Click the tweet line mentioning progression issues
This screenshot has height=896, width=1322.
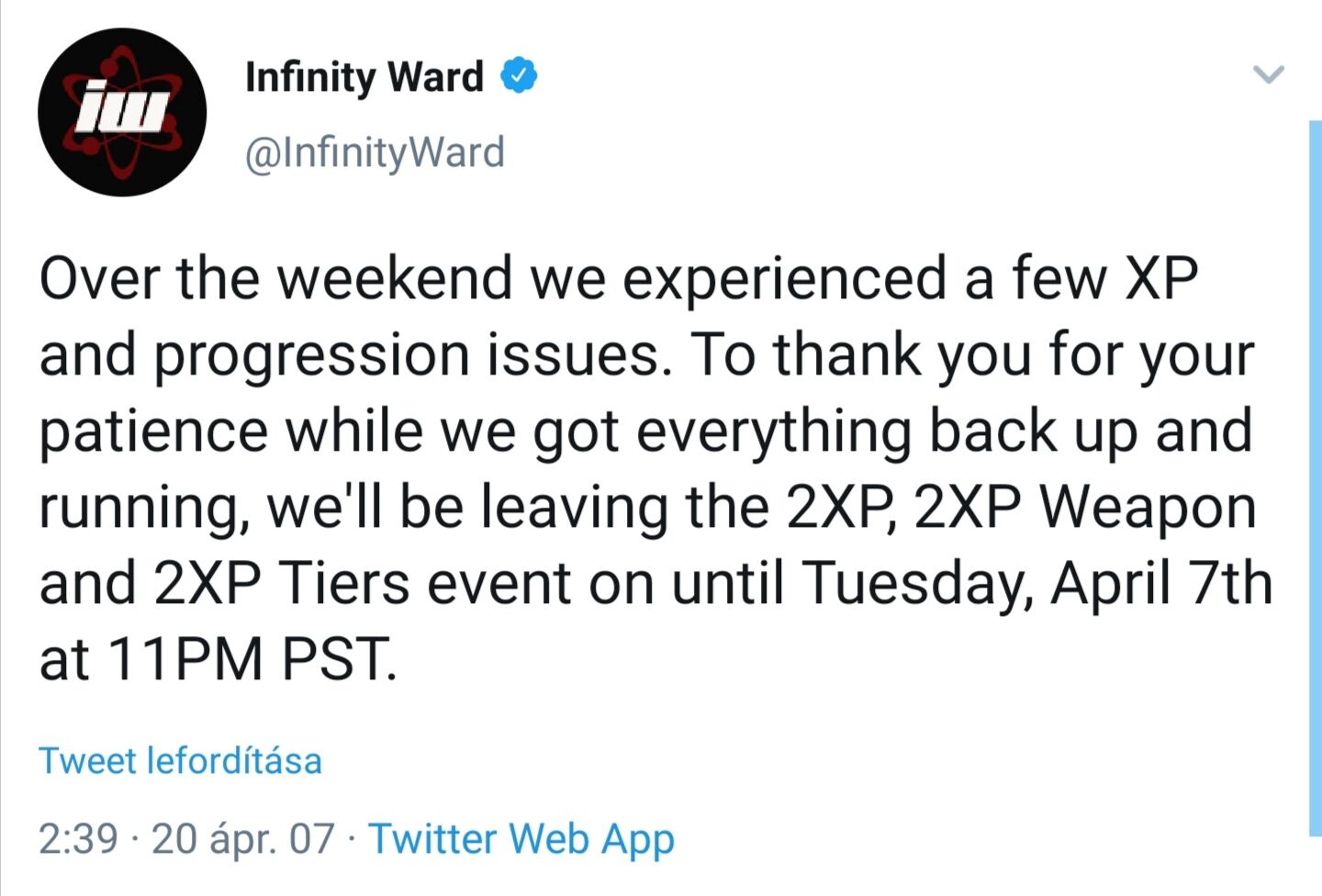[646, 354]
